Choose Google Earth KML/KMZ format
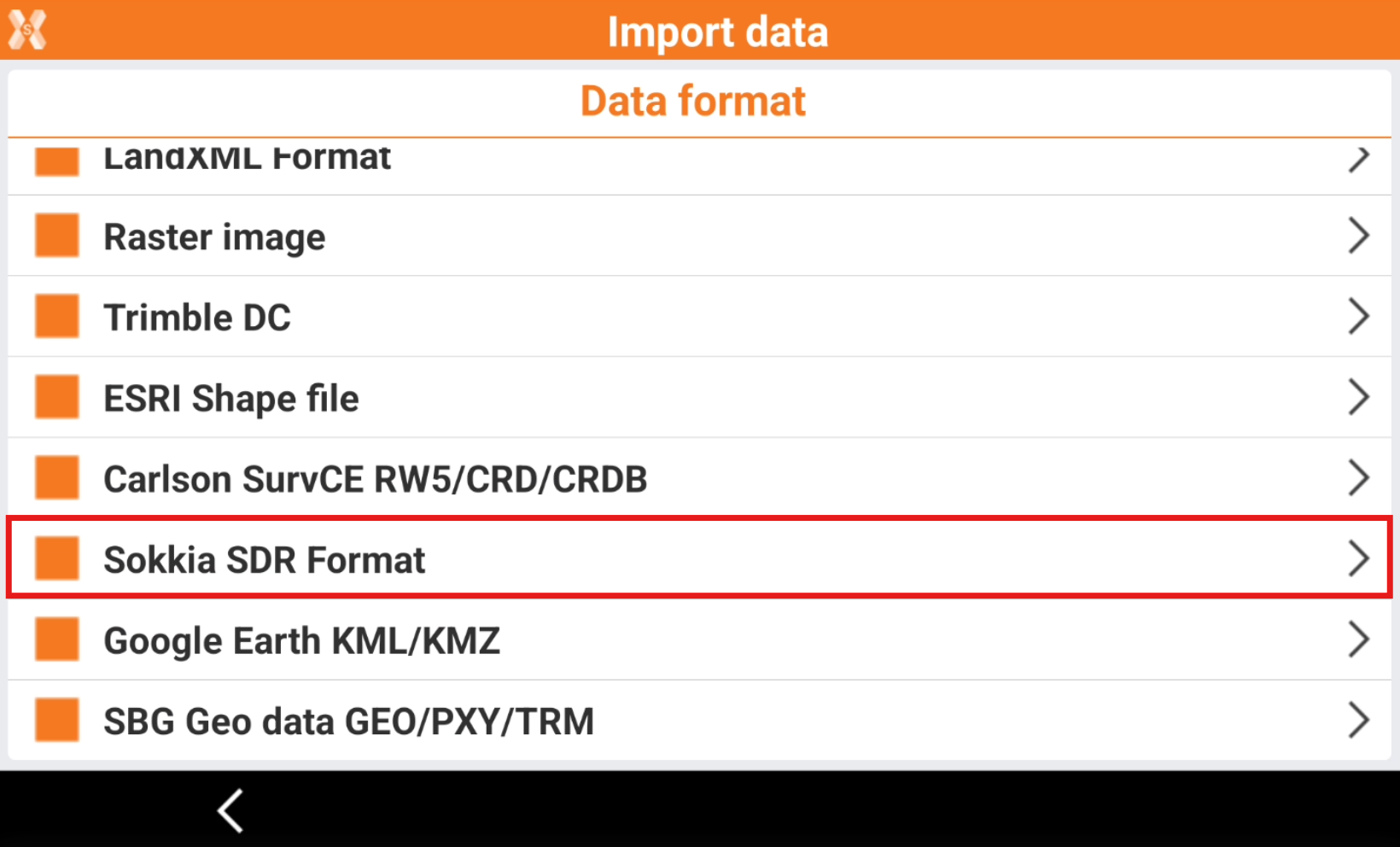This screenshot has height=847, width=1400. click(301, 640)
